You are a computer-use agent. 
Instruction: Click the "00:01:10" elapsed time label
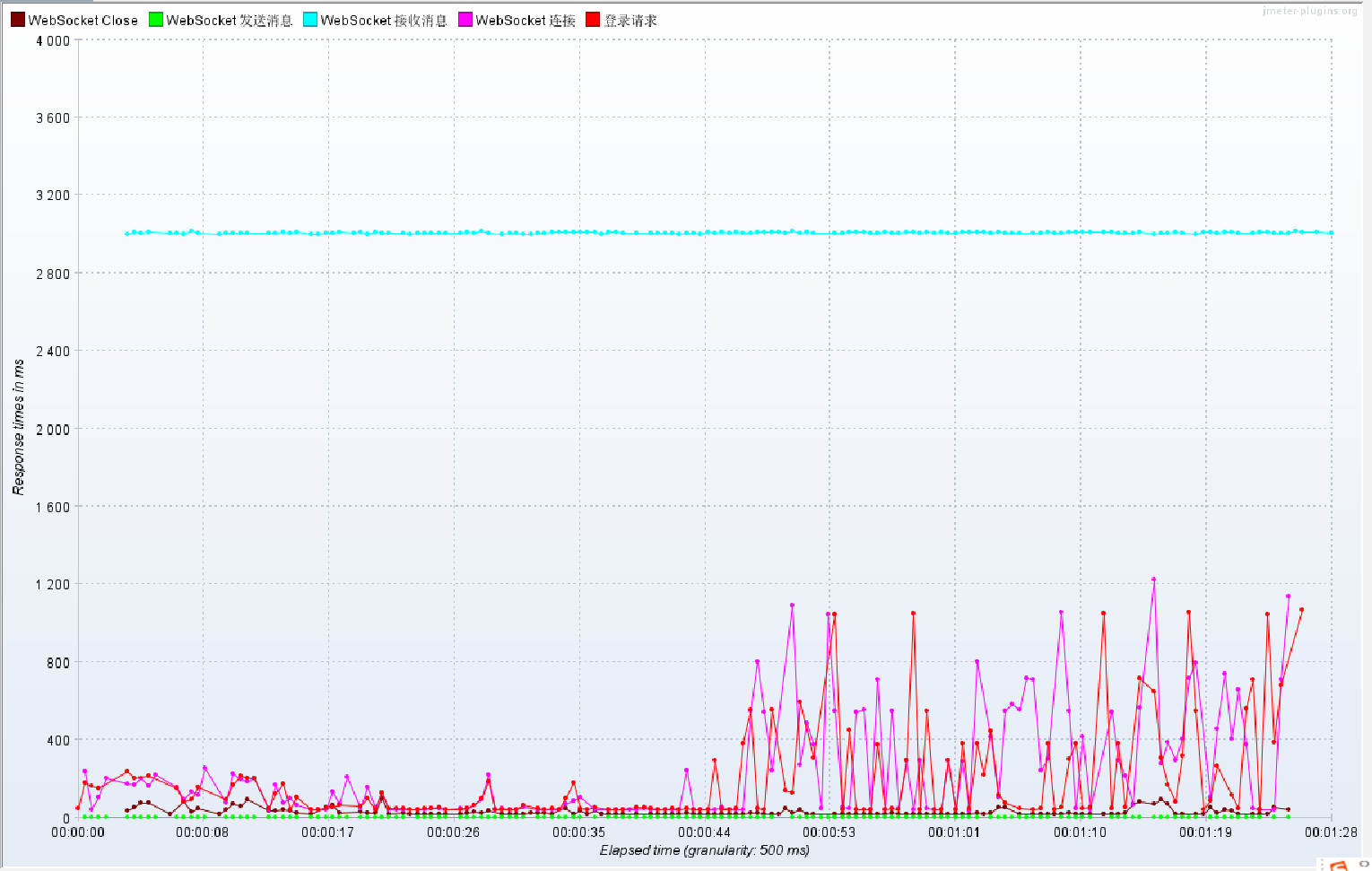pyautogui.click(x=1081, y=832)
